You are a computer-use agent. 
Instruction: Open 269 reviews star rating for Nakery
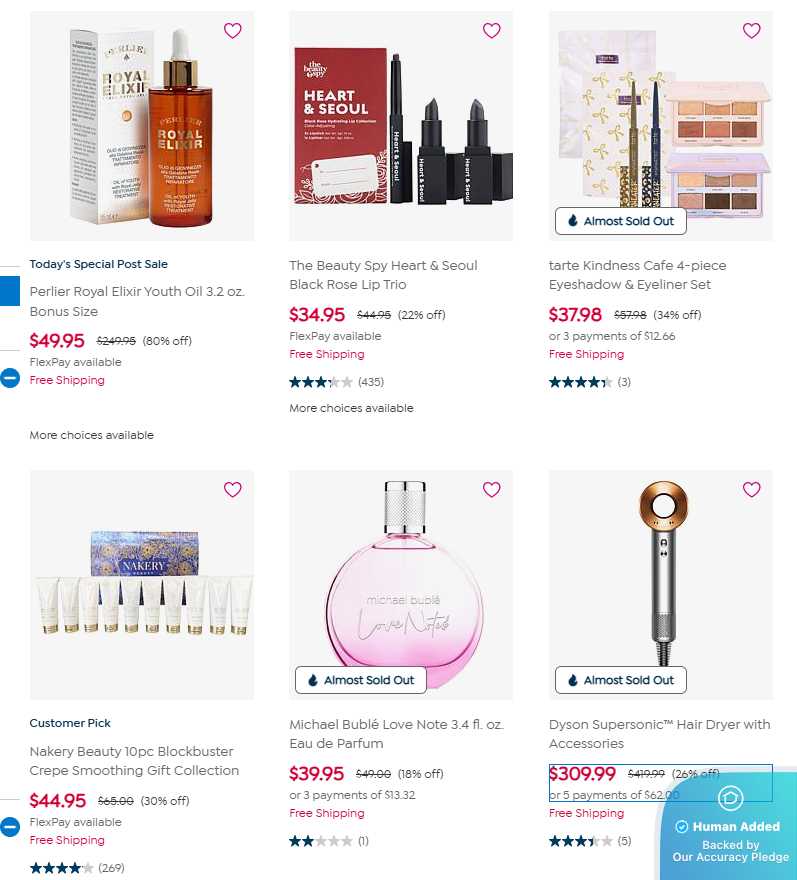(x=77, y=868)
